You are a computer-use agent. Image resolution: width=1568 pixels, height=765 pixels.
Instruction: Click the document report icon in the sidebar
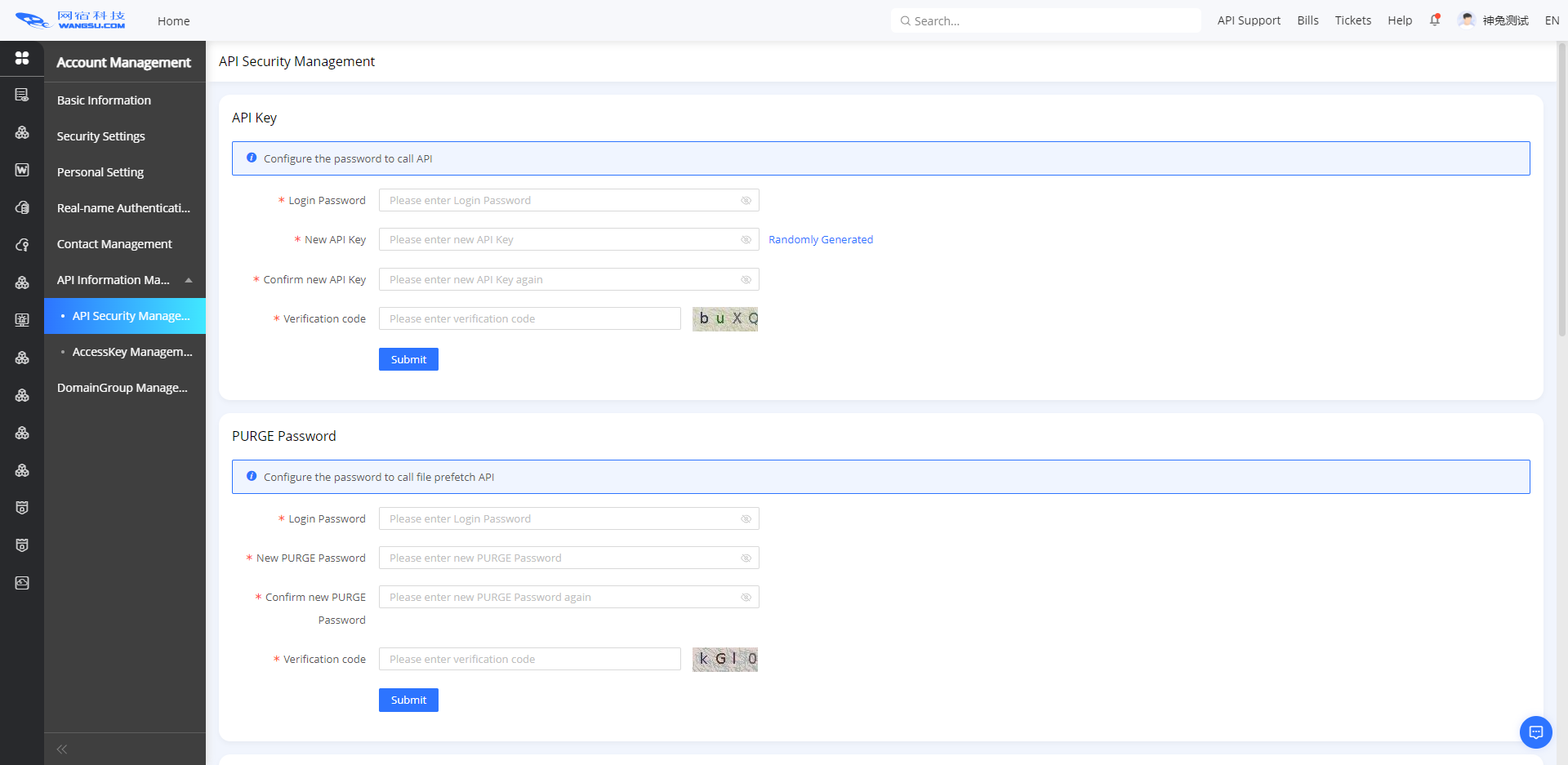22,94
